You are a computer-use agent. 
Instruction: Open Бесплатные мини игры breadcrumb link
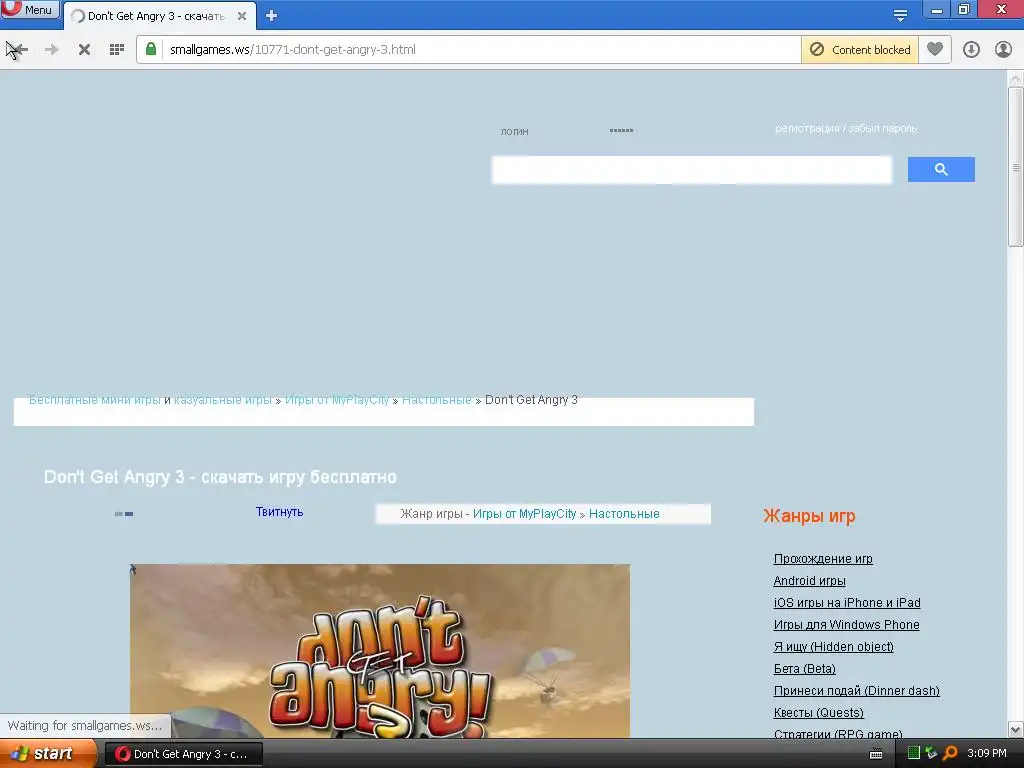pyautogui.click(x=95, y=400)
